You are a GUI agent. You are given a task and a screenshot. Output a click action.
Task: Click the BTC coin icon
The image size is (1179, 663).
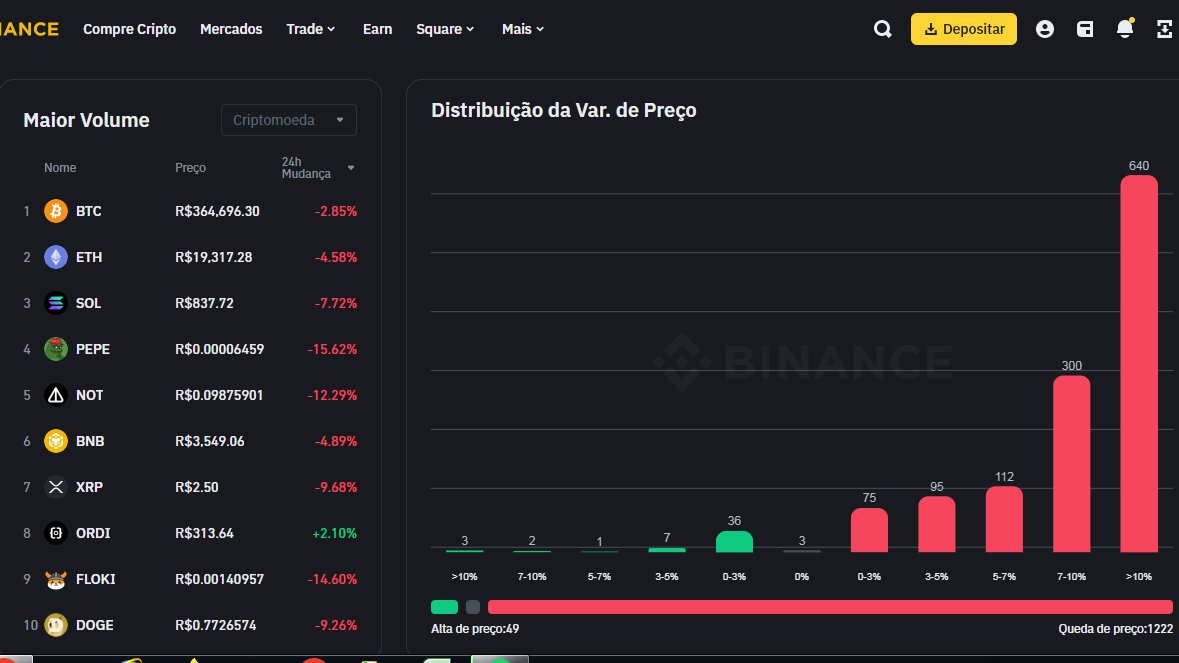click(56, 211)
